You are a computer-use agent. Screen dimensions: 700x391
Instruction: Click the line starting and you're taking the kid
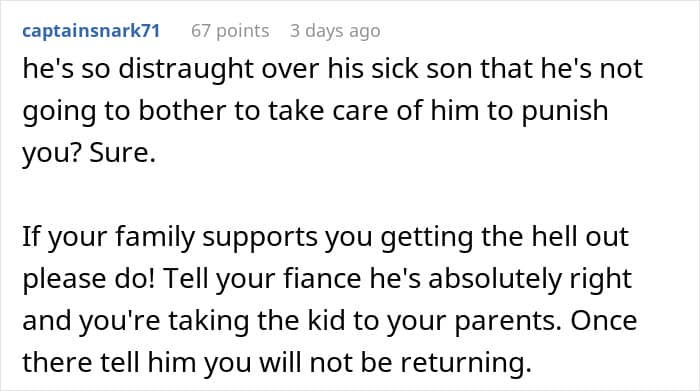click(x=329, y=321)
